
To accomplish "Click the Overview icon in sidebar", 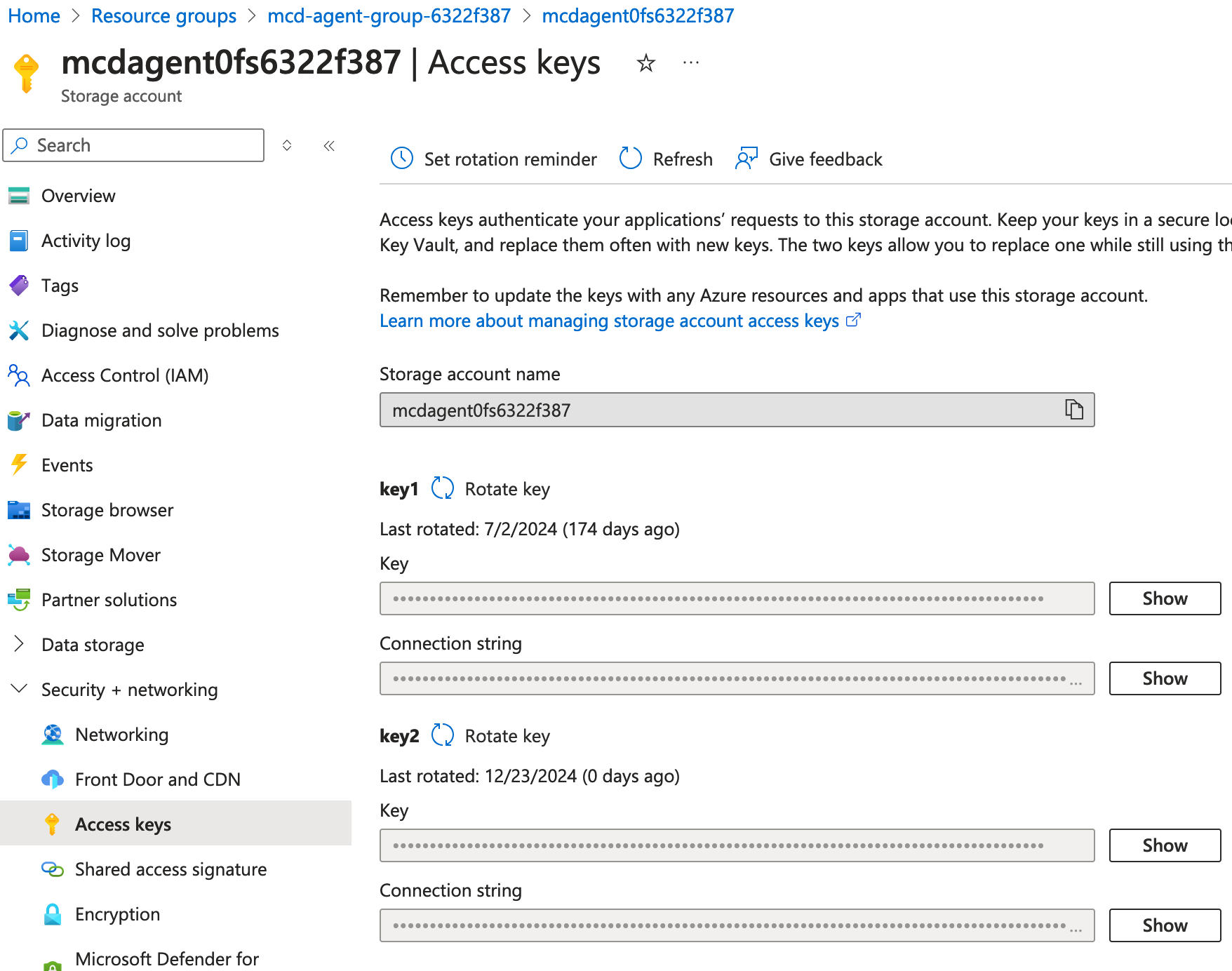I will (x=19, y=196).
